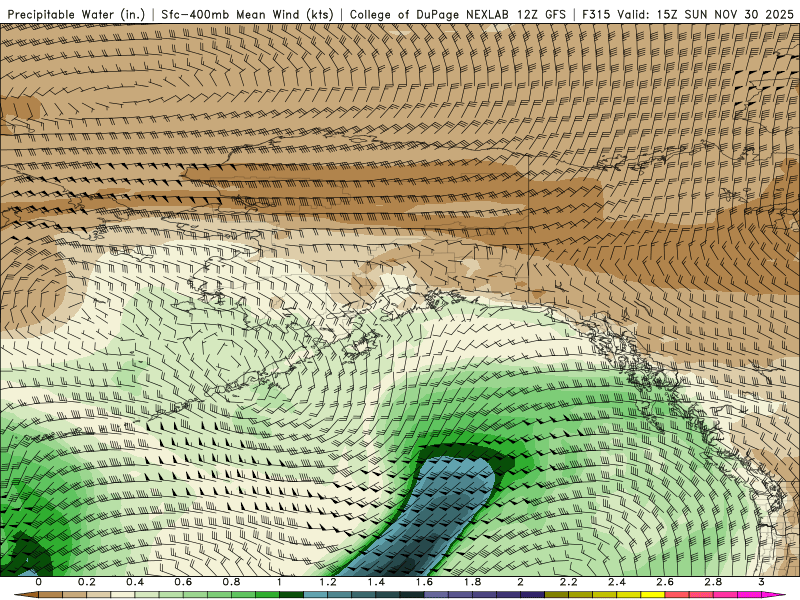
Task: Click the 'F315' forecast hour text
Action: (596, 15)
